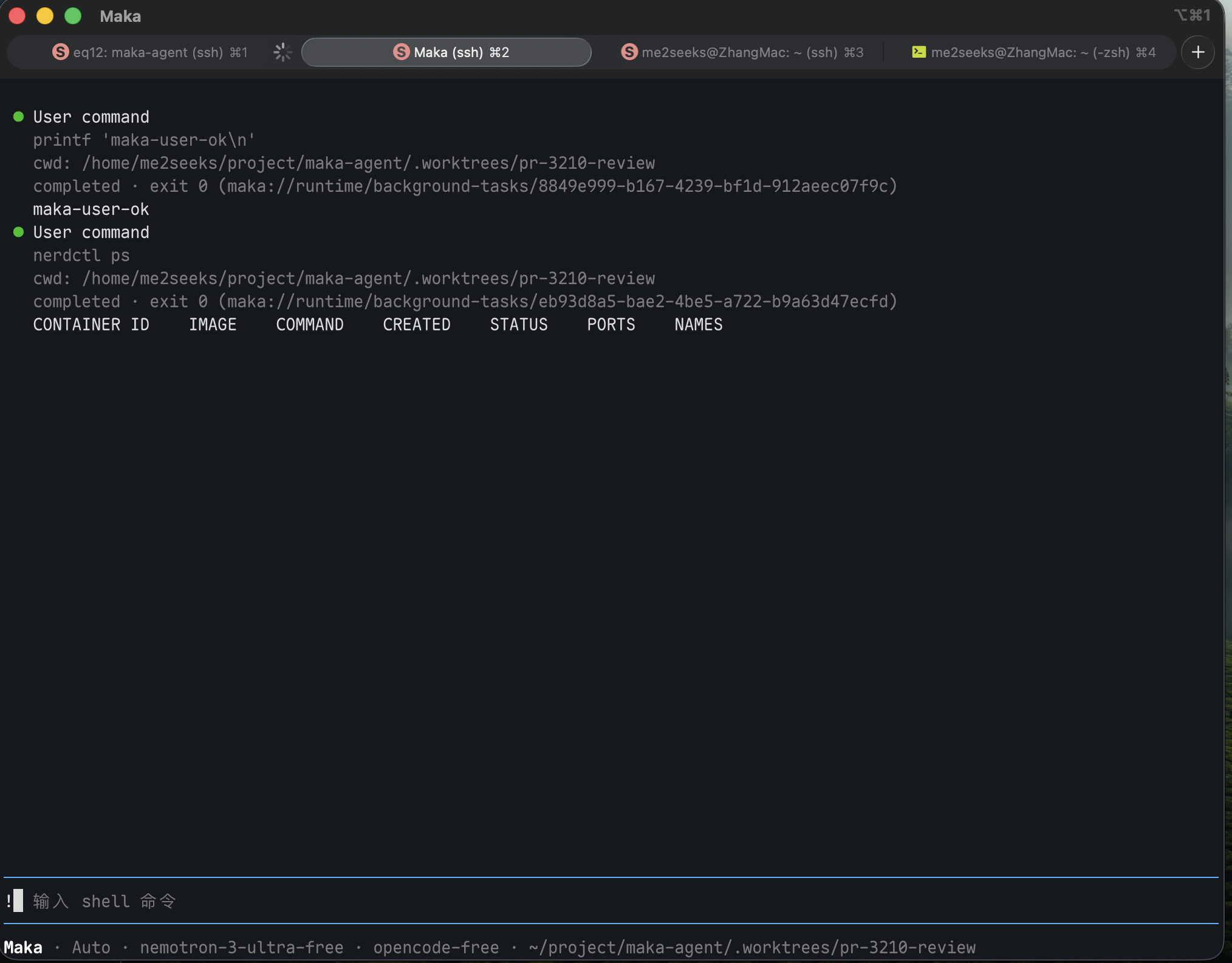Click the Auto mode status bar entry
This screenshot has width=1232, height=963.
coord(91,947)
